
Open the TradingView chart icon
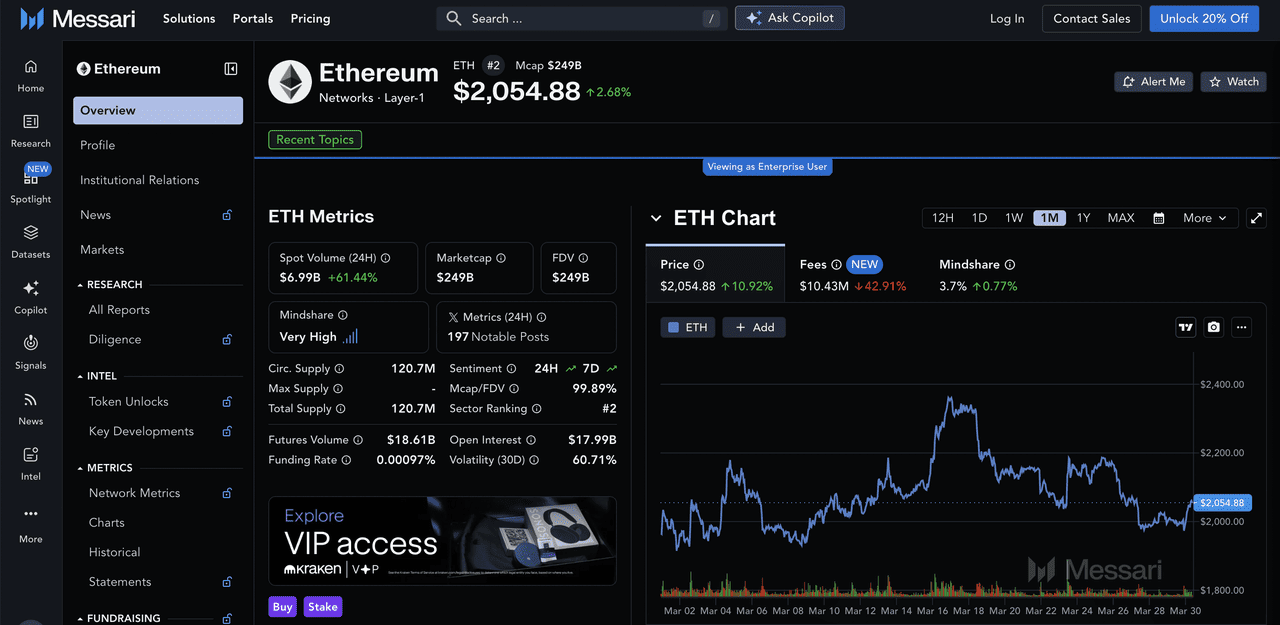coord(1185,327)
